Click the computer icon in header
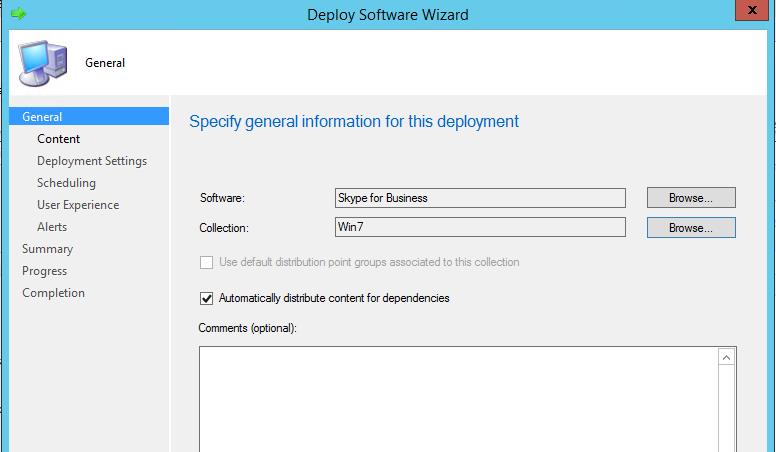776x452 pixels. pos(41,63)
